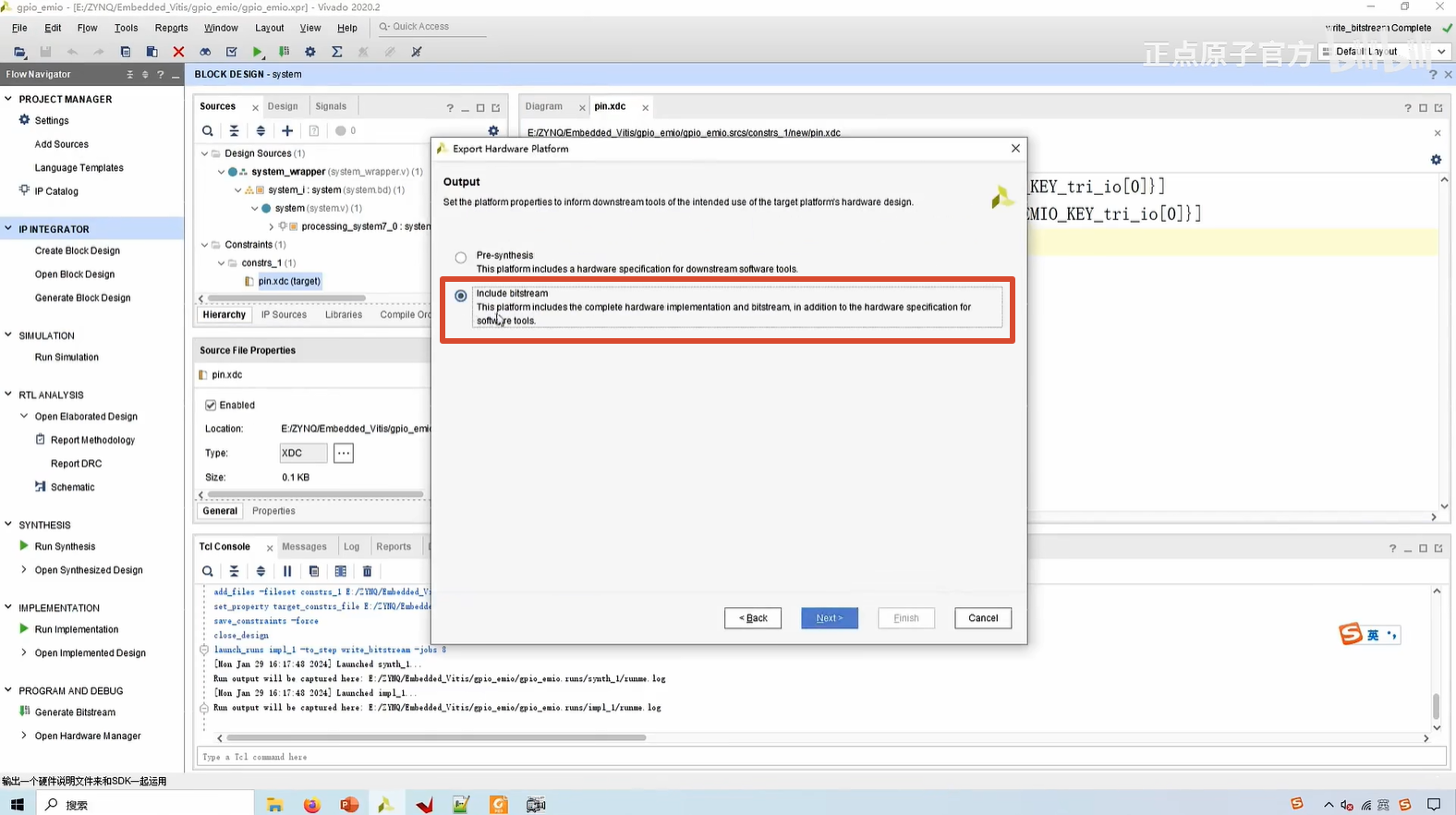
Task: Switch to the Diagram tab
Action: (544, 106)
